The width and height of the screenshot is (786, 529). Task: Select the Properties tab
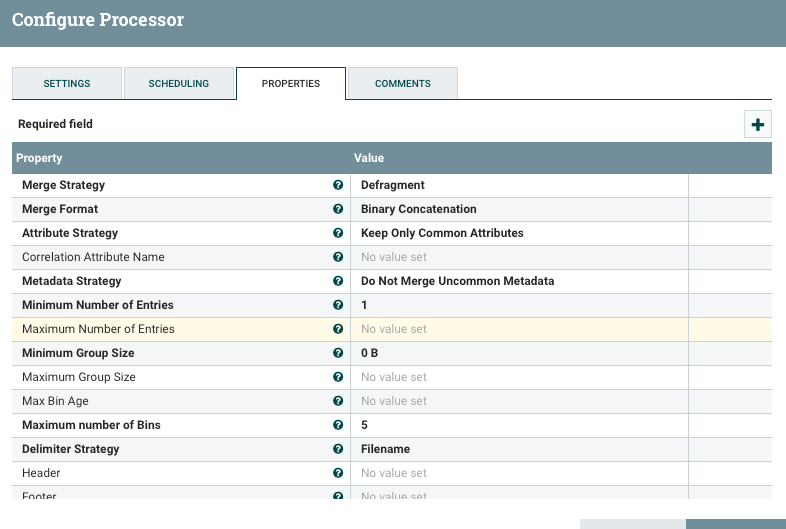tap(291, 84)
